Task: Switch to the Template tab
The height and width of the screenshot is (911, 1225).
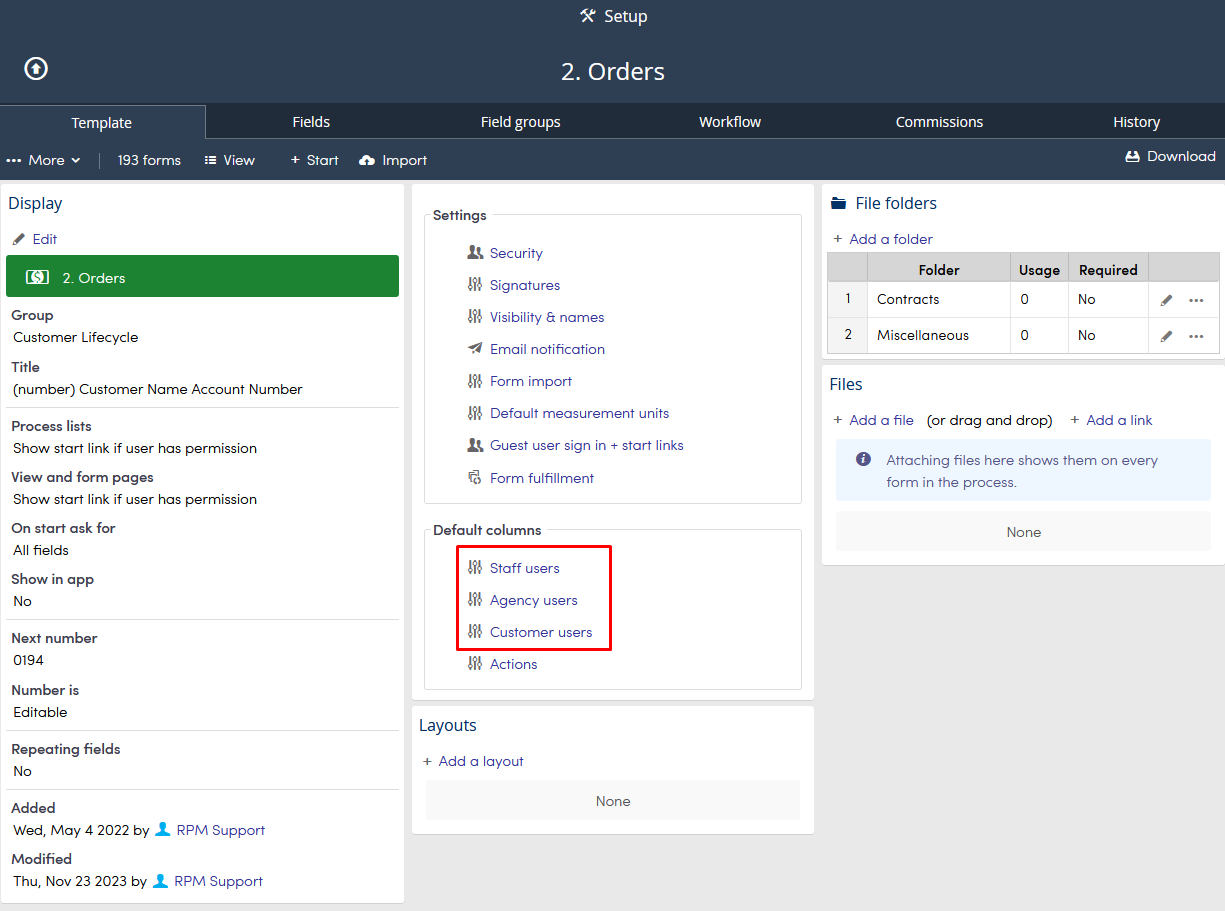Action: click(x=102, y=123)
